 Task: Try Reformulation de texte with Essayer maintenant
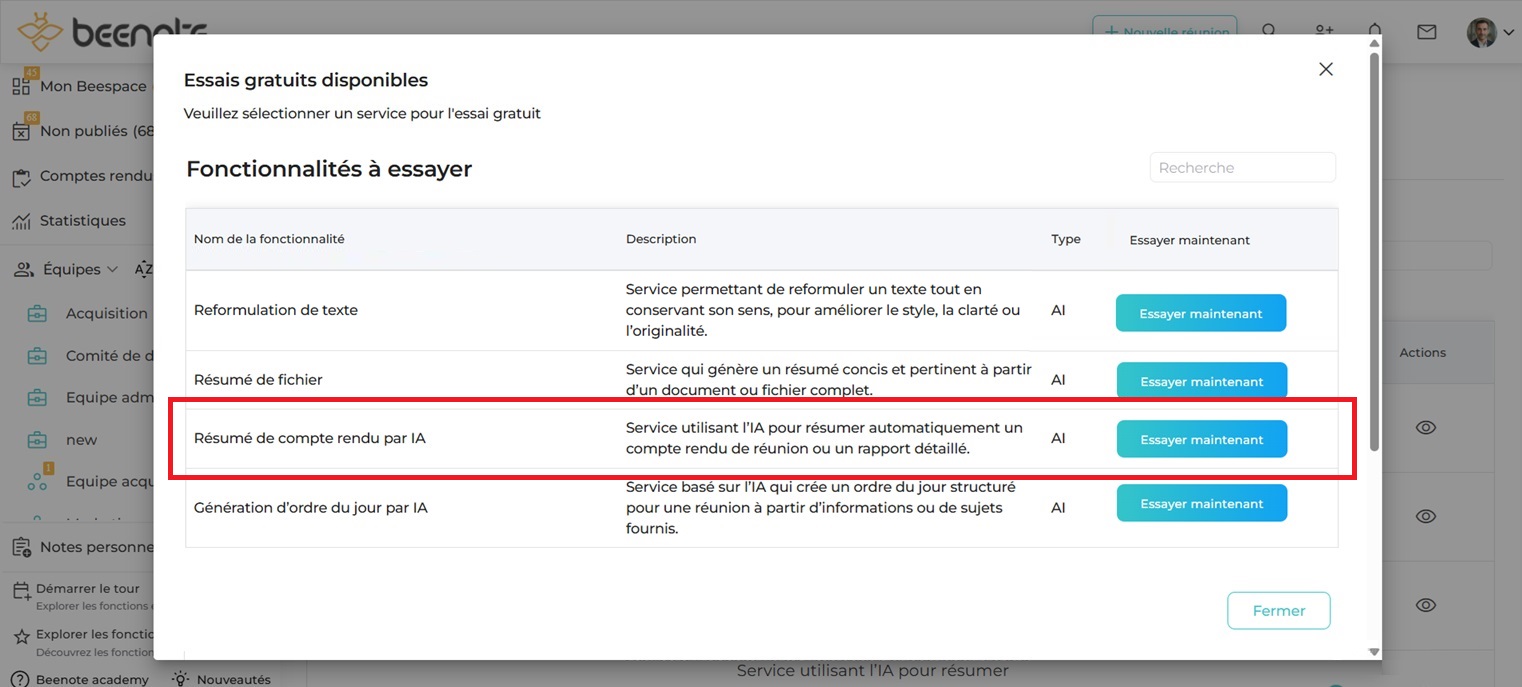(1200, 313)
